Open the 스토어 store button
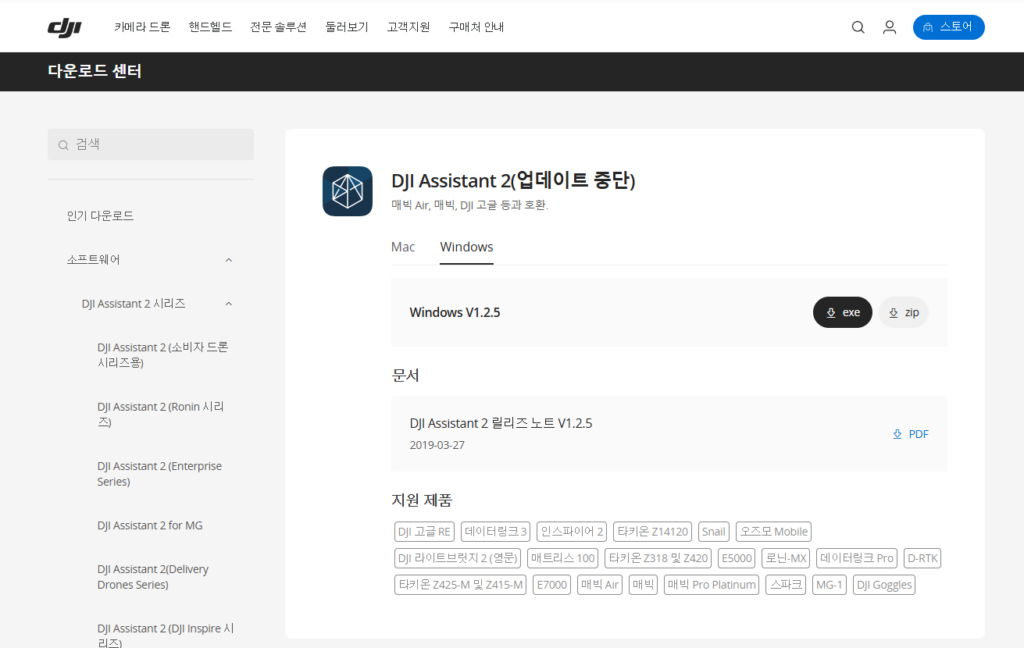 click(948, 27)
